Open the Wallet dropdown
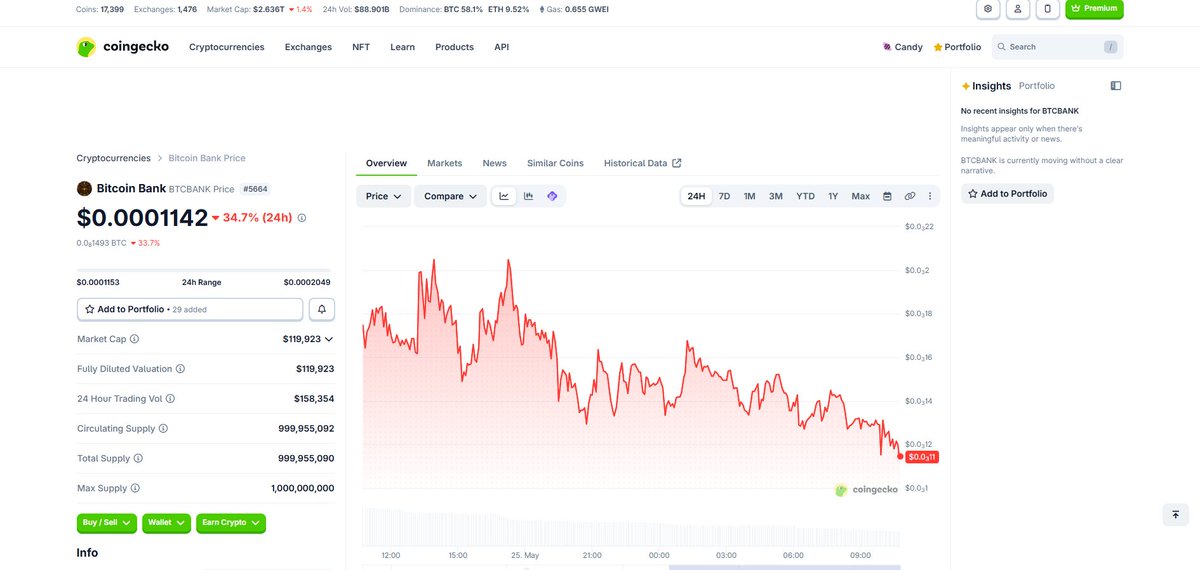This screenshot has height=570, width=1200. tap(167, 523)
